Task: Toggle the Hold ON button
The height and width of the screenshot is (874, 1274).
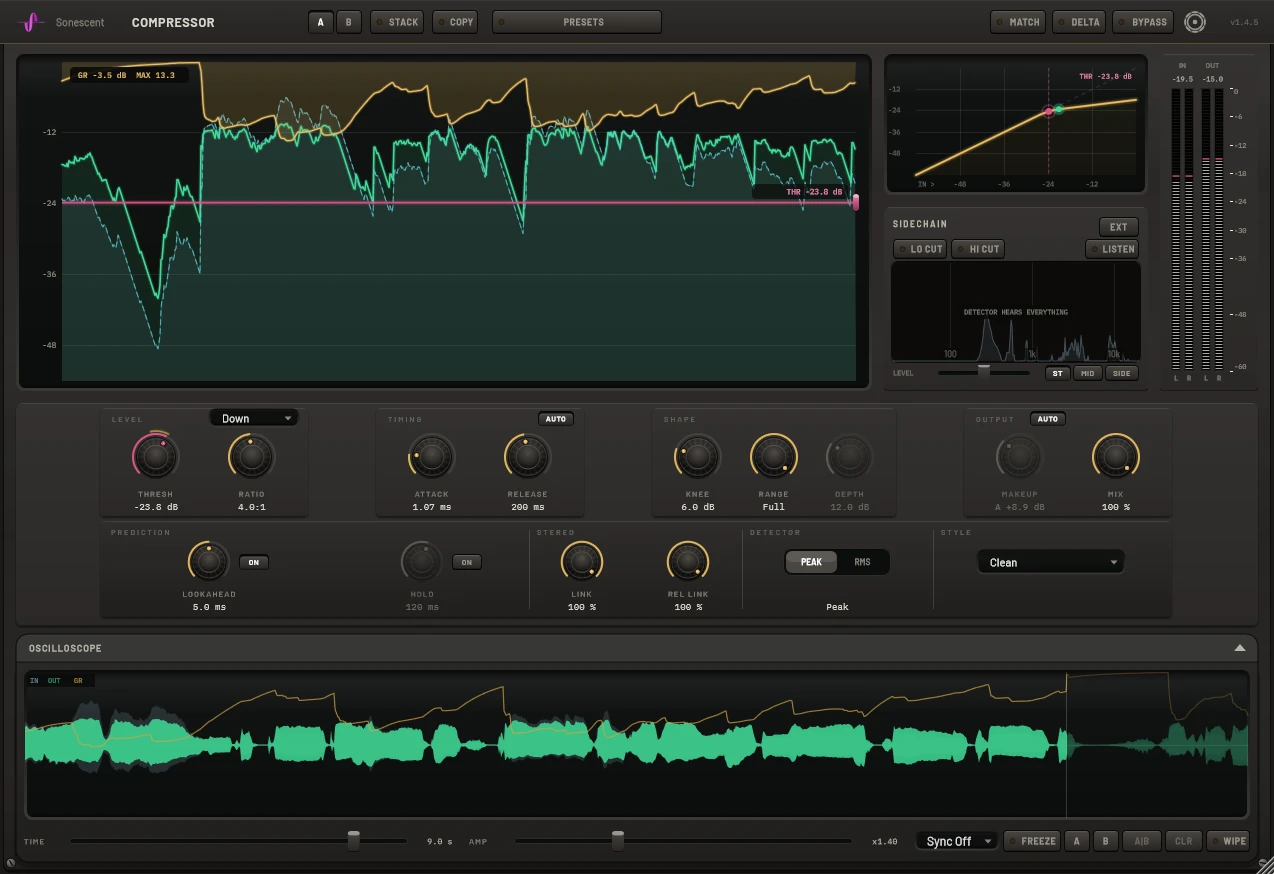Action: click(467, 562)
